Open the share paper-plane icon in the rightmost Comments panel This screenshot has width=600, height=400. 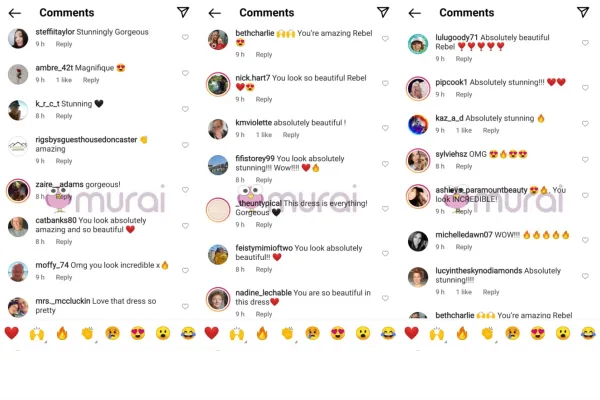582,12
